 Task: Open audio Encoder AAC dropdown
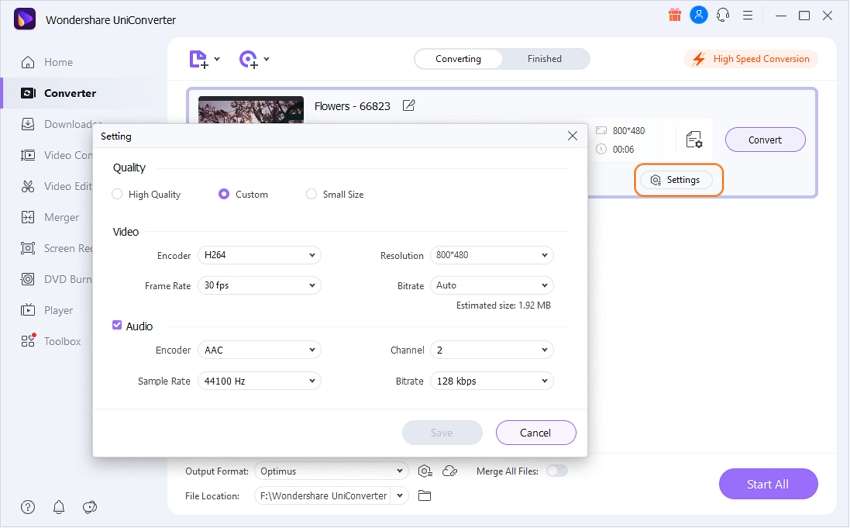tap(259, 350)
